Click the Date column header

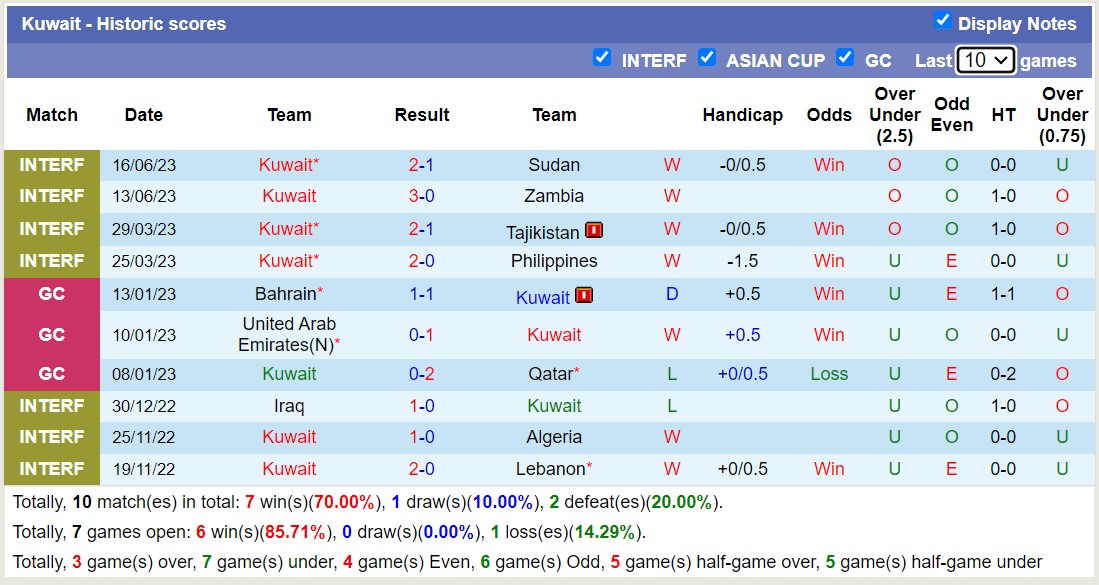click(143, 115)
